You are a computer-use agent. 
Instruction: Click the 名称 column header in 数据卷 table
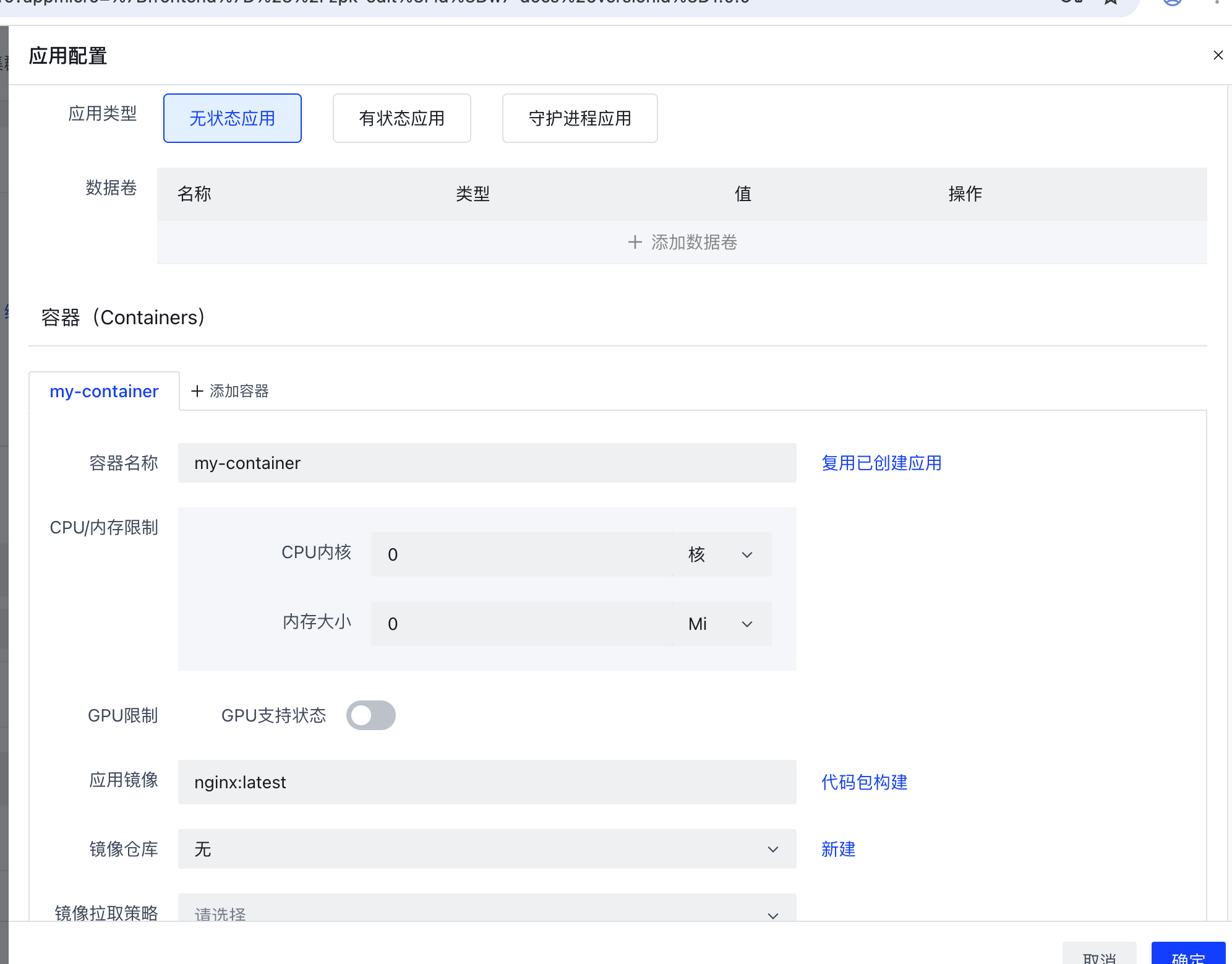(x=194, y=194)
